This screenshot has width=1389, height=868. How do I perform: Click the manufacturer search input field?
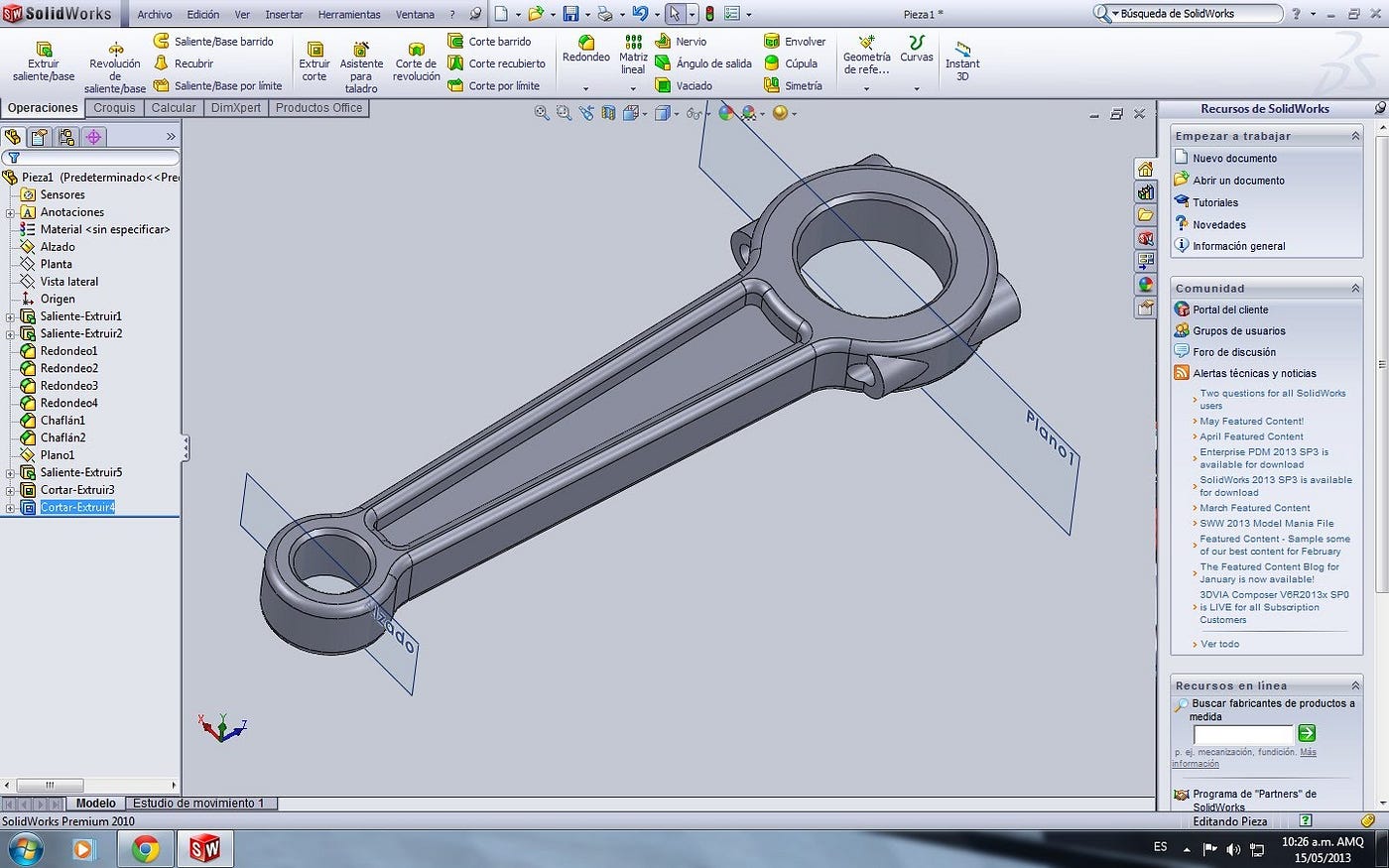coord(1242,734)
